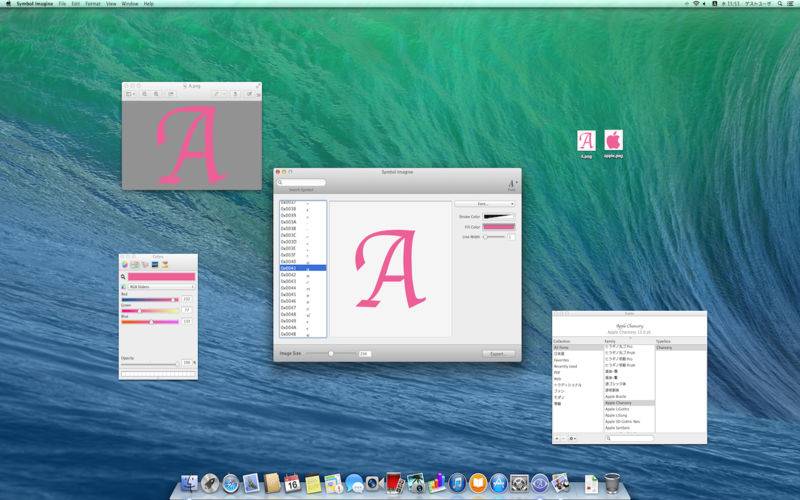The height and width of the screenshot is (500, 800).
Task: Select symbol row 0x0038
Action: (303, 209)
